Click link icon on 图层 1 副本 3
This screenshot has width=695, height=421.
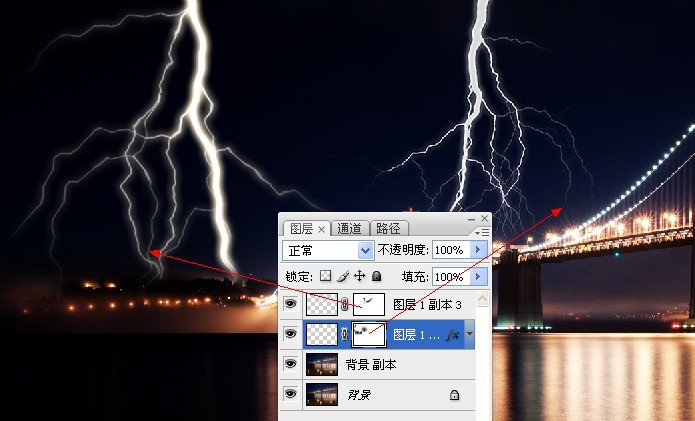point(344,304)
